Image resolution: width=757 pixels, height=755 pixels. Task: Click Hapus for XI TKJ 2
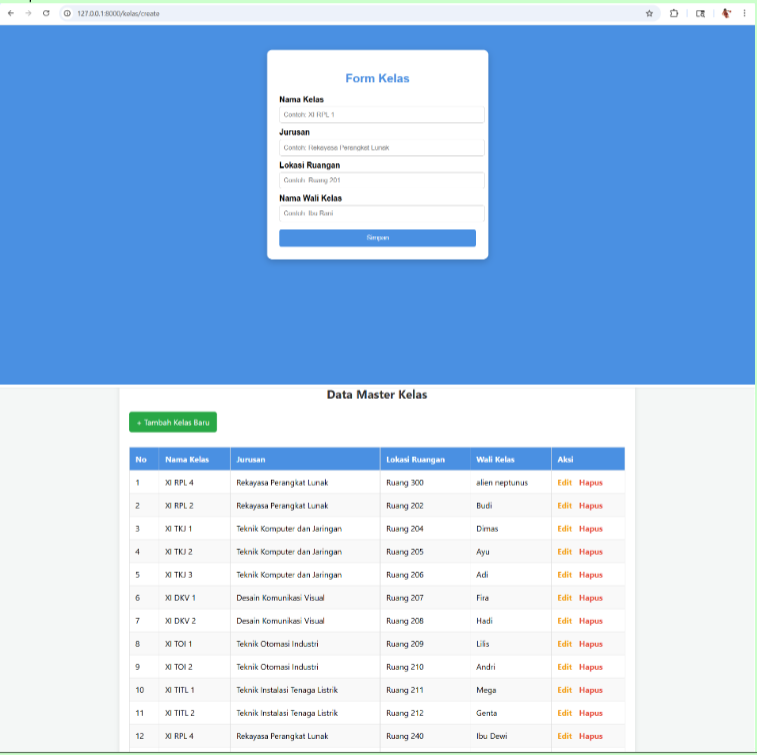click(x=591, y=552)
